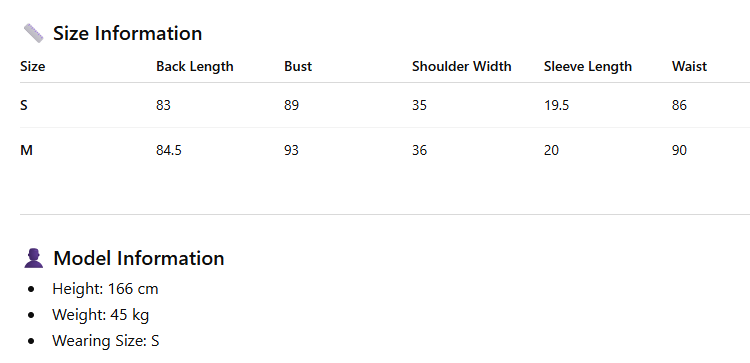Click the Weight: 45 kg list item
750x363 pixels.
(100, 315)
